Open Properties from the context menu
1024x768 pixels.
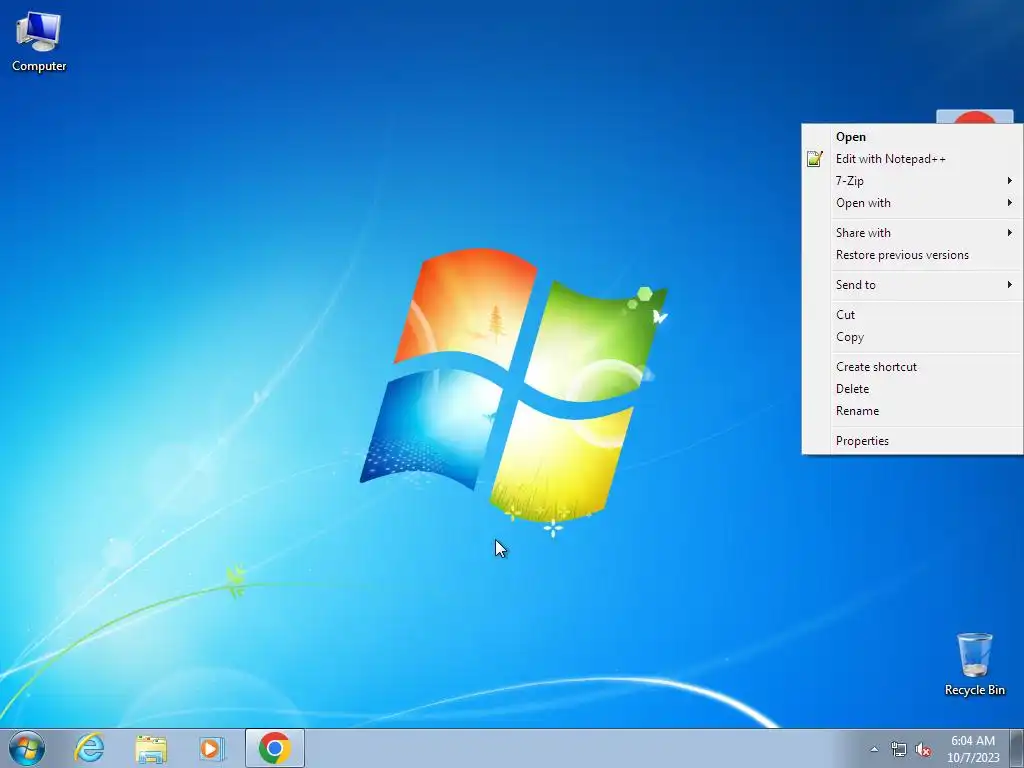pos(913,441)
